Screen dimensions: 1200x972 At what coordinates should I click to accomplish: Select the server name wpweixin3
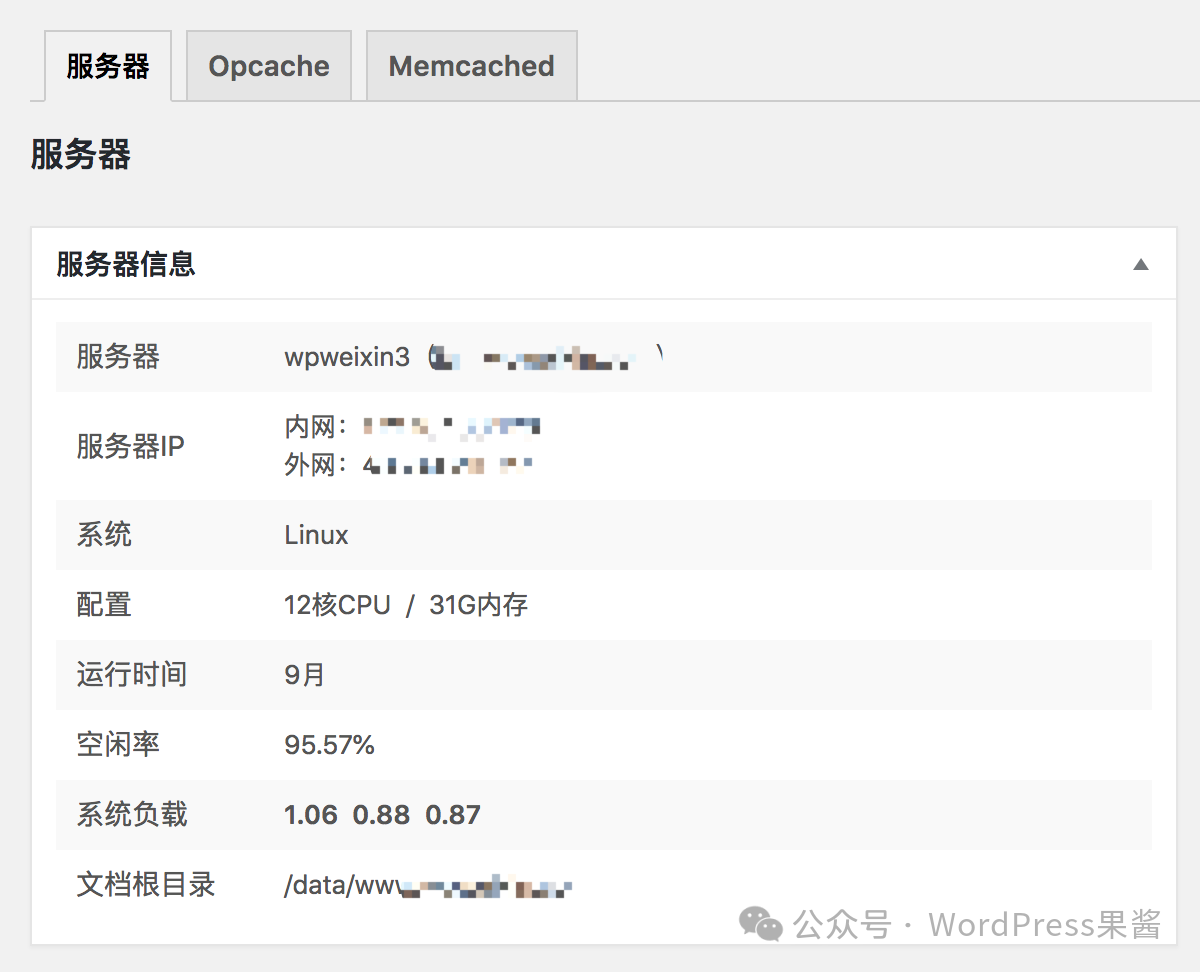[x=347, y=357]
